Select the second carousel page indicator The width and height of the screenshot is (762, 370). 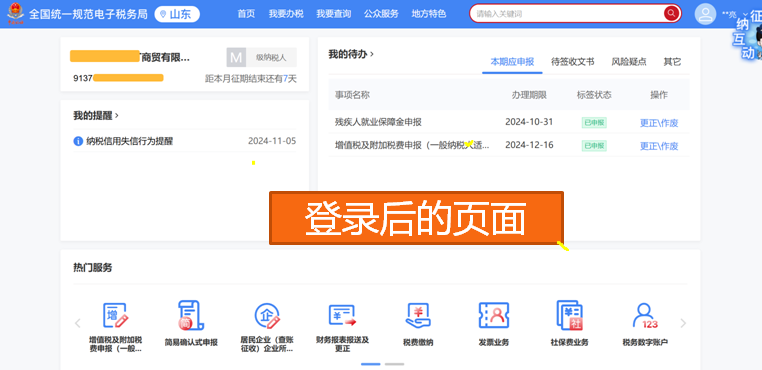point(394,364)
